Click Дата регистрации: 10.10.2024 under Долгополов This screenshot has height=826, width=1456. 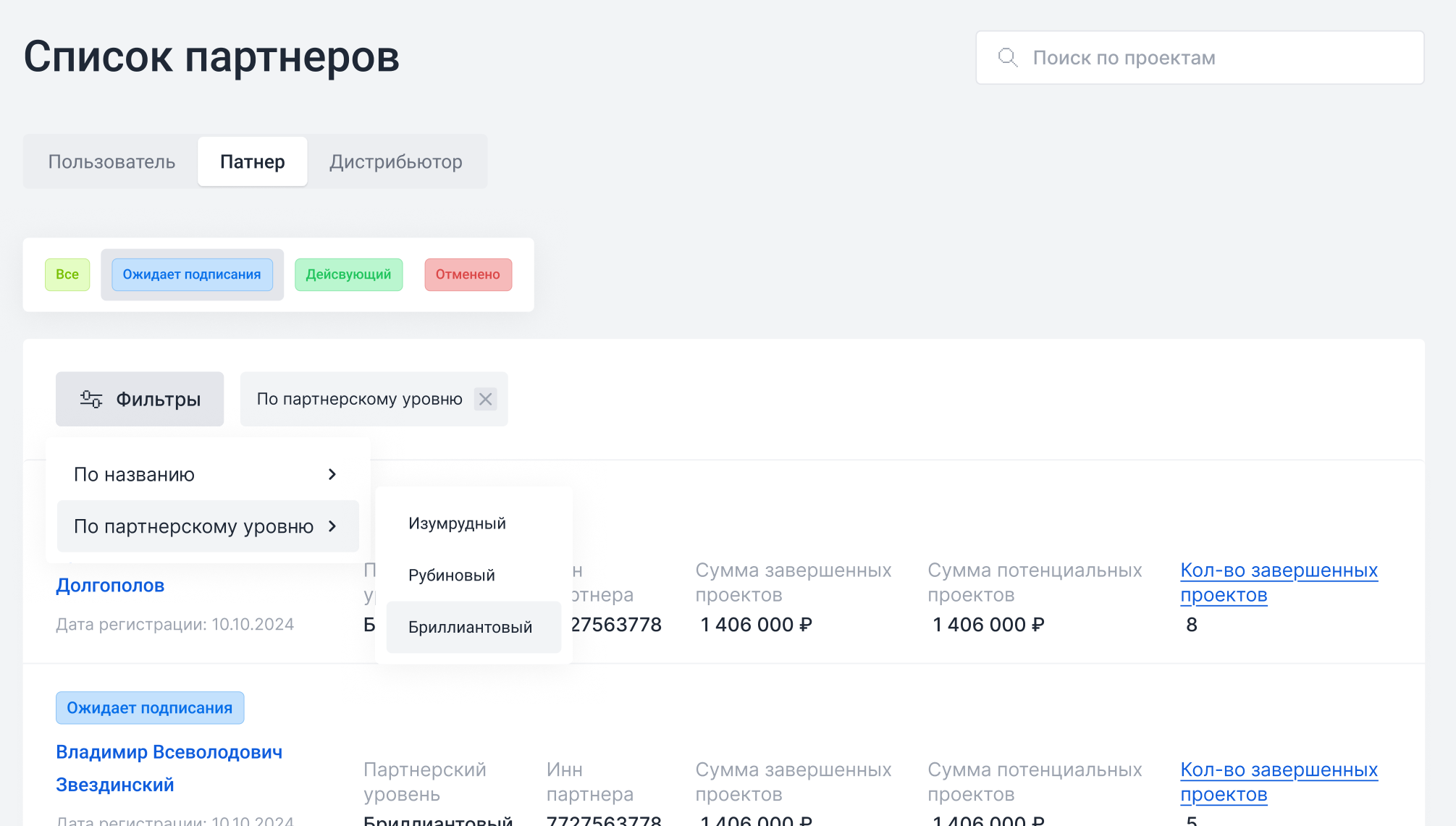[x=174, y=624]
